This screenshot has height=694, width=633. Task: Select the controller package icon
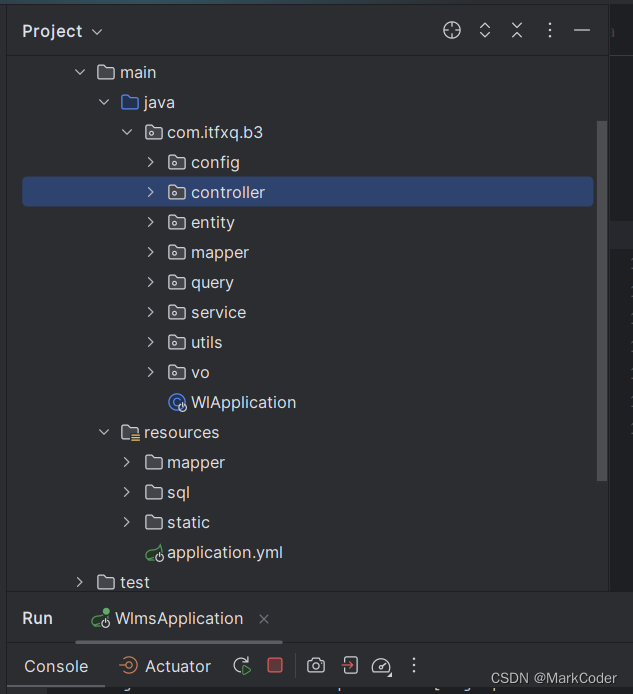pos(177,192)
